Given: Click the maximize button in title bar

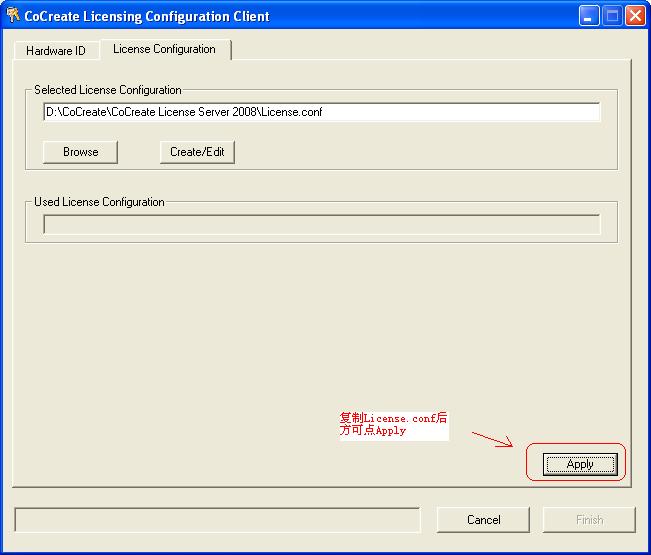Looking at the screenshot, I should point(612,16).
